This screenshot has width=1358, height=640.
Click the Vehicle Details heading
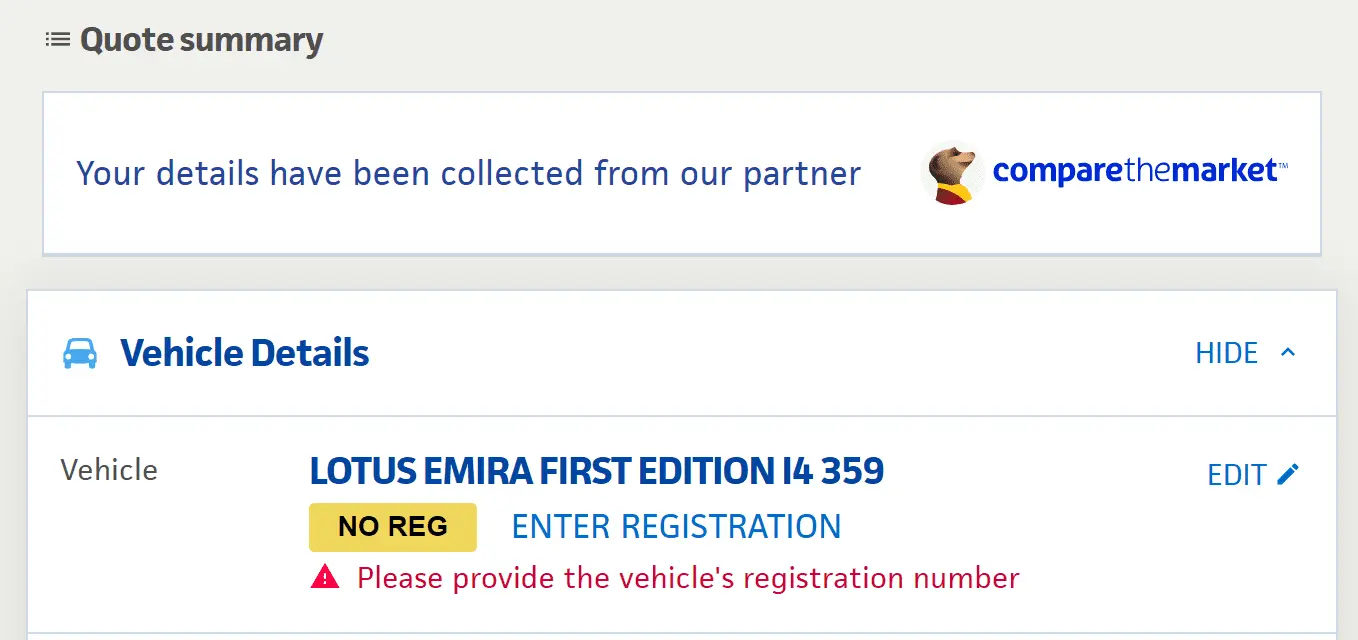[x=245, y=353]
